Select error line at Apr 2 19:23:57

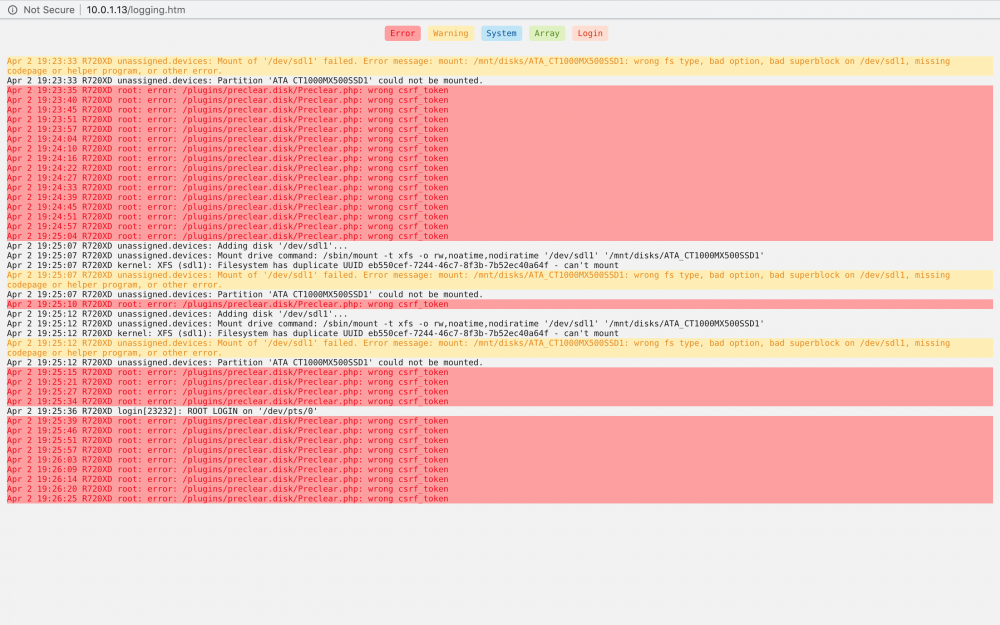click(500, 129)
